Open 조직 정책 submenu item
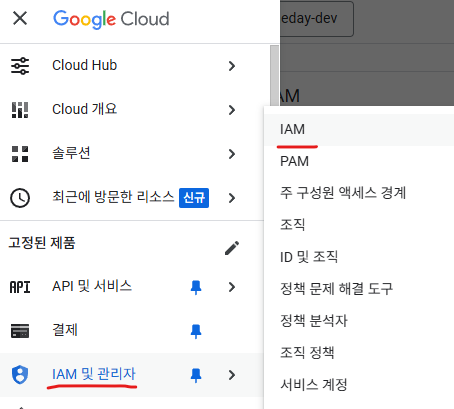 point(359,353)
